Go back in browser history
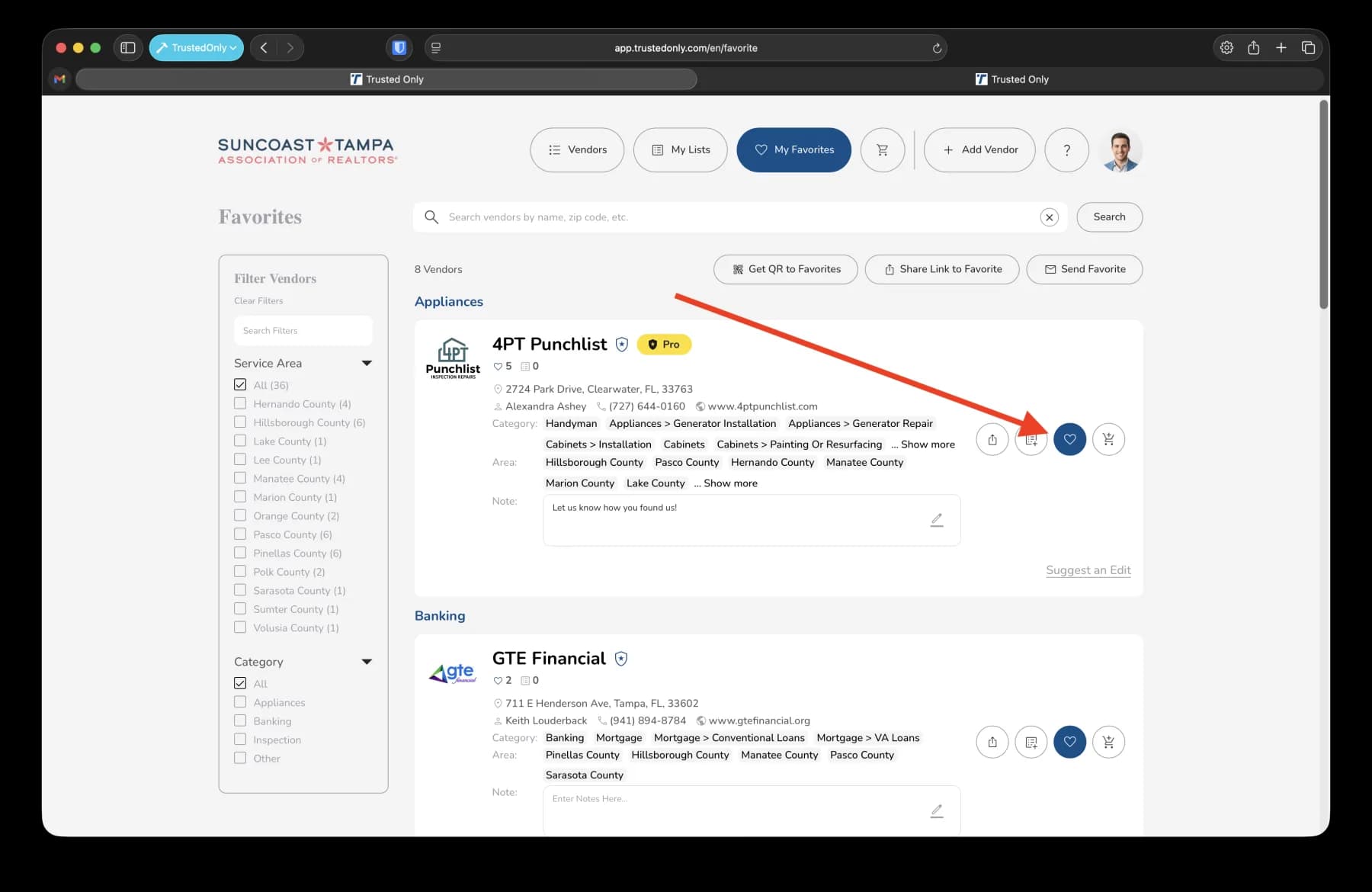 (264, 47)
